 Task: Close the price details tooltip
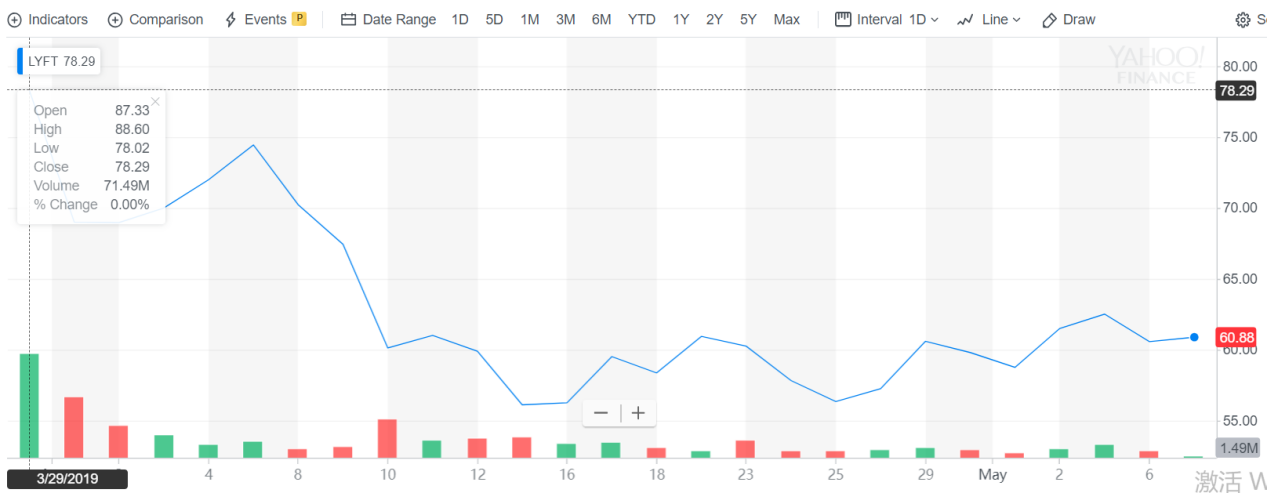pos(155,102)
